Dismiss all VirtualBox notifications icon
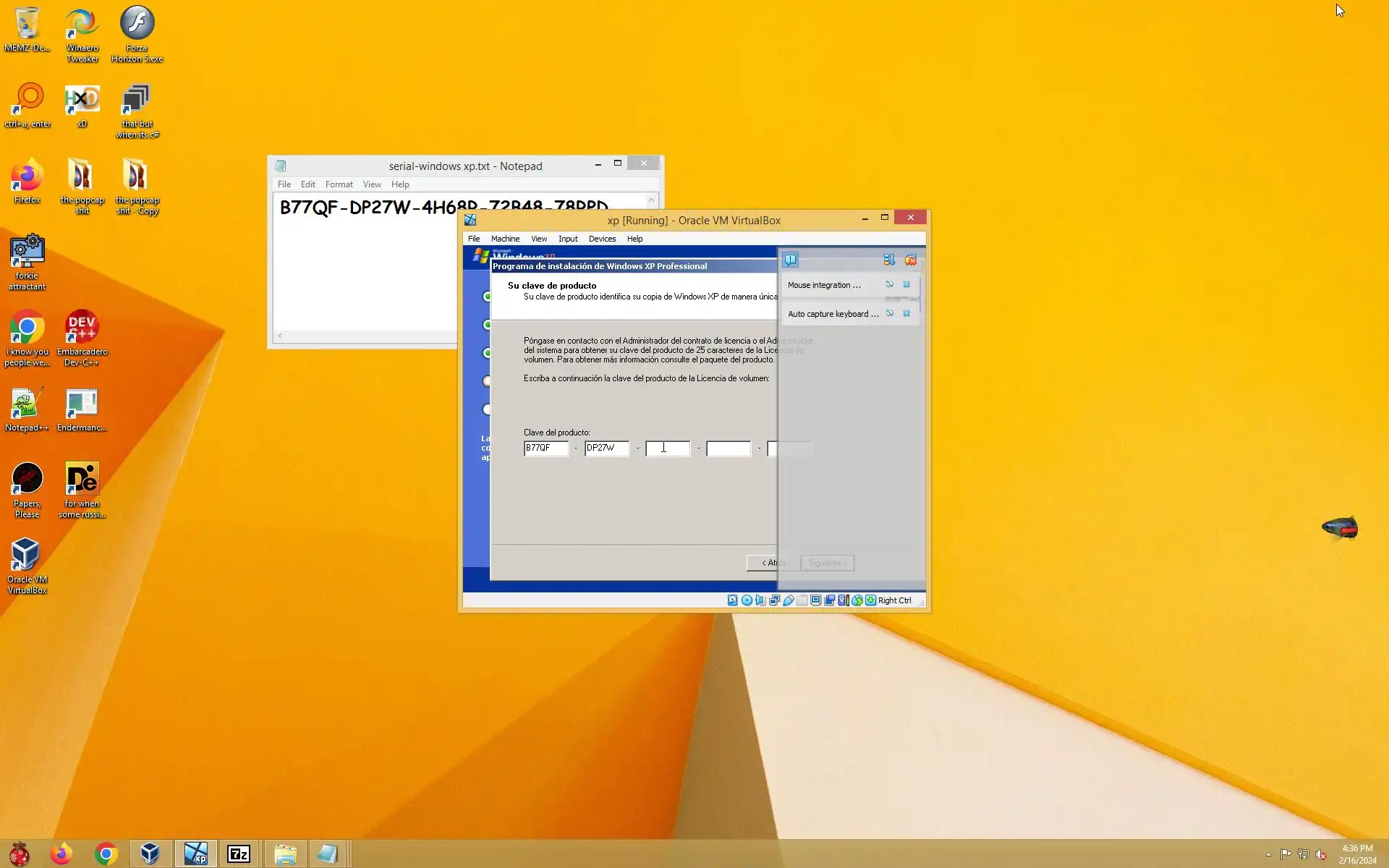 pos(910,260)
